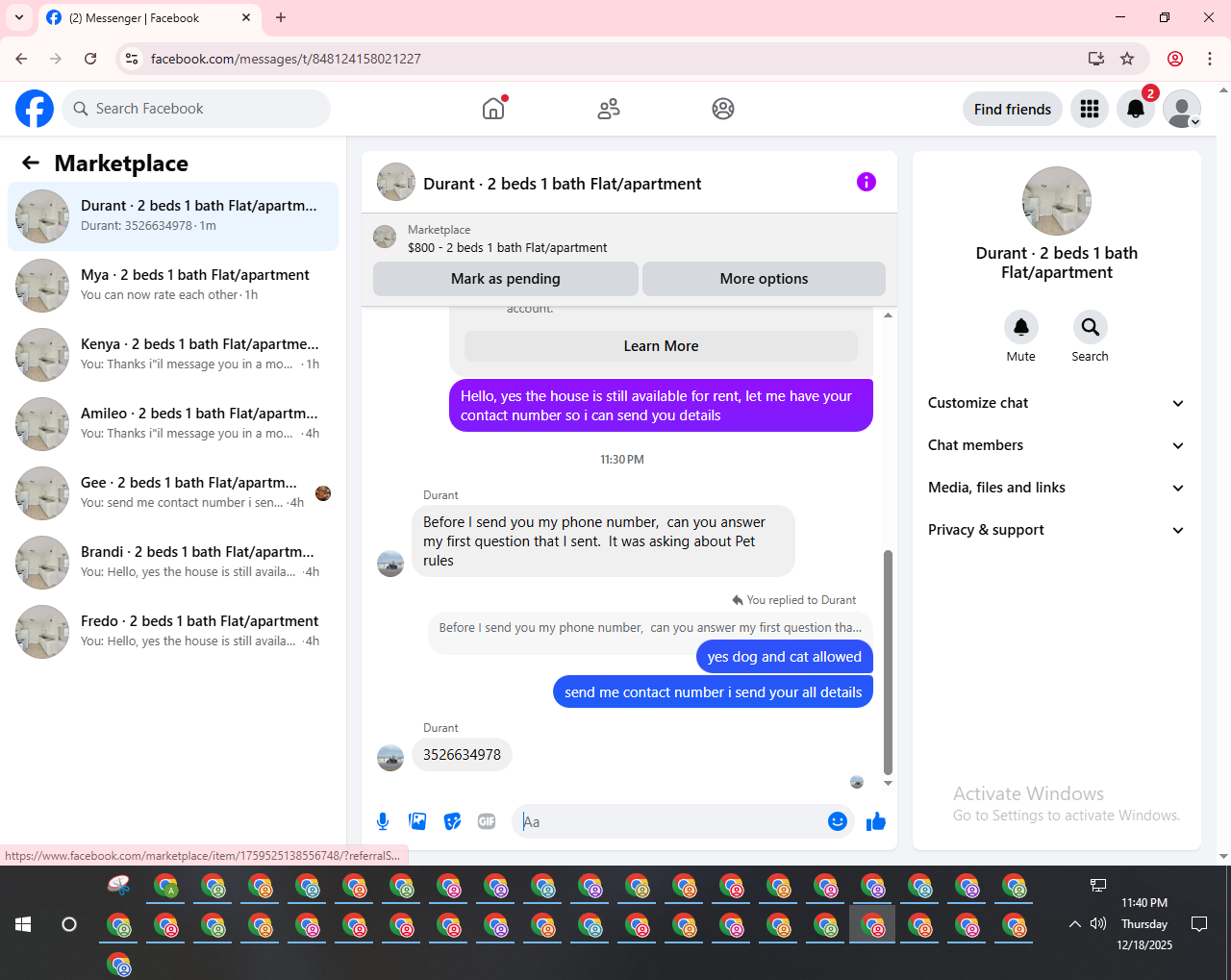Click the Find friends button

[x=1013, y=109]
